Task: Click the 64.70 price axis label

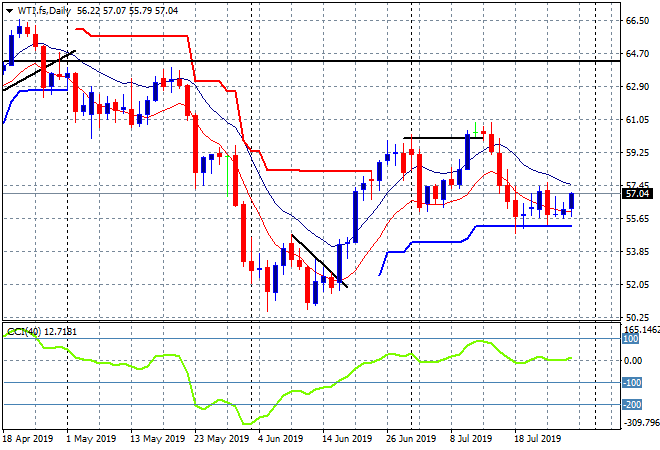Action: 637,53
